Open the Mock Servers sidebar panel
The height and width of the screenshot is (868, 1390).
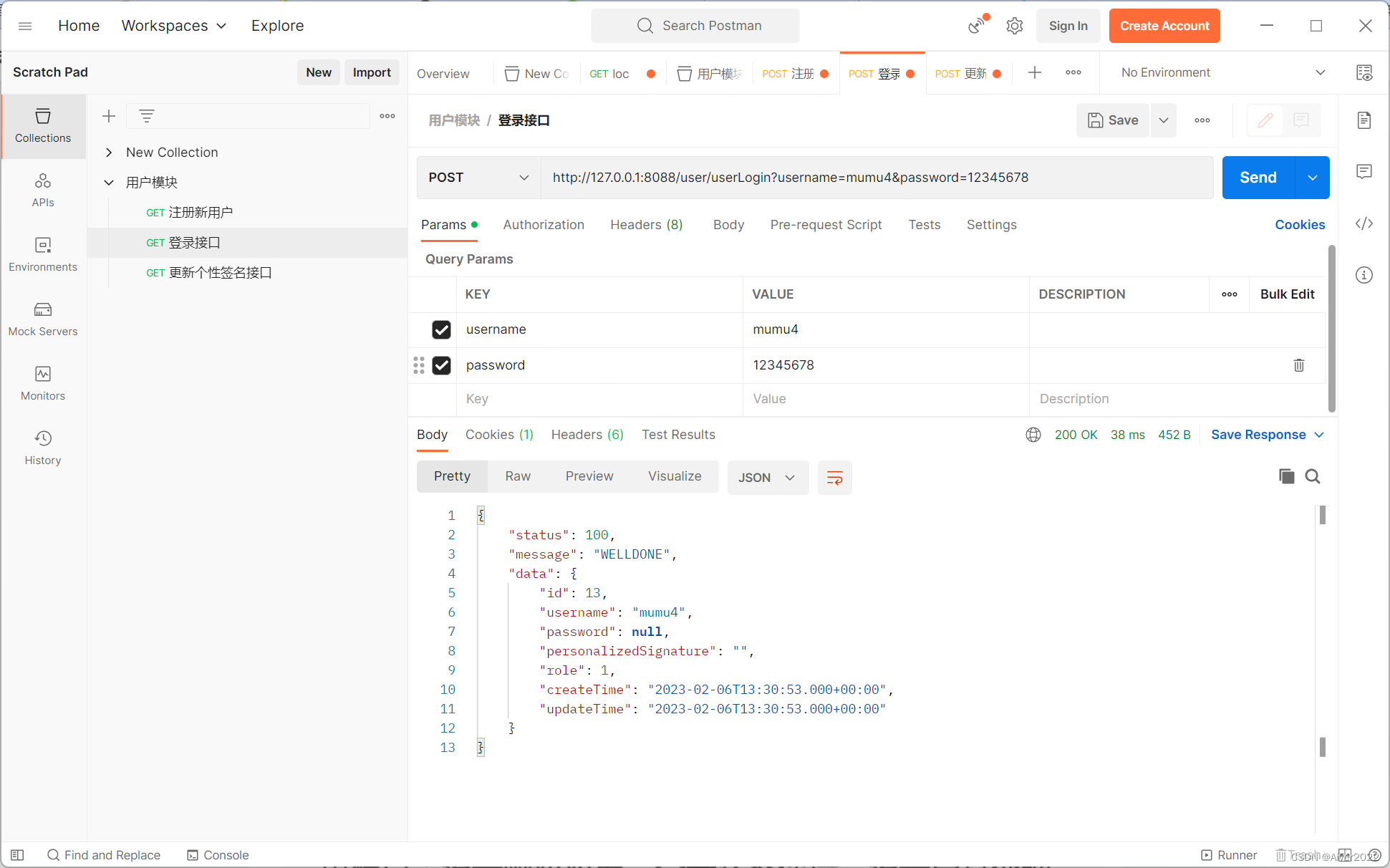(x=43, y=319)
